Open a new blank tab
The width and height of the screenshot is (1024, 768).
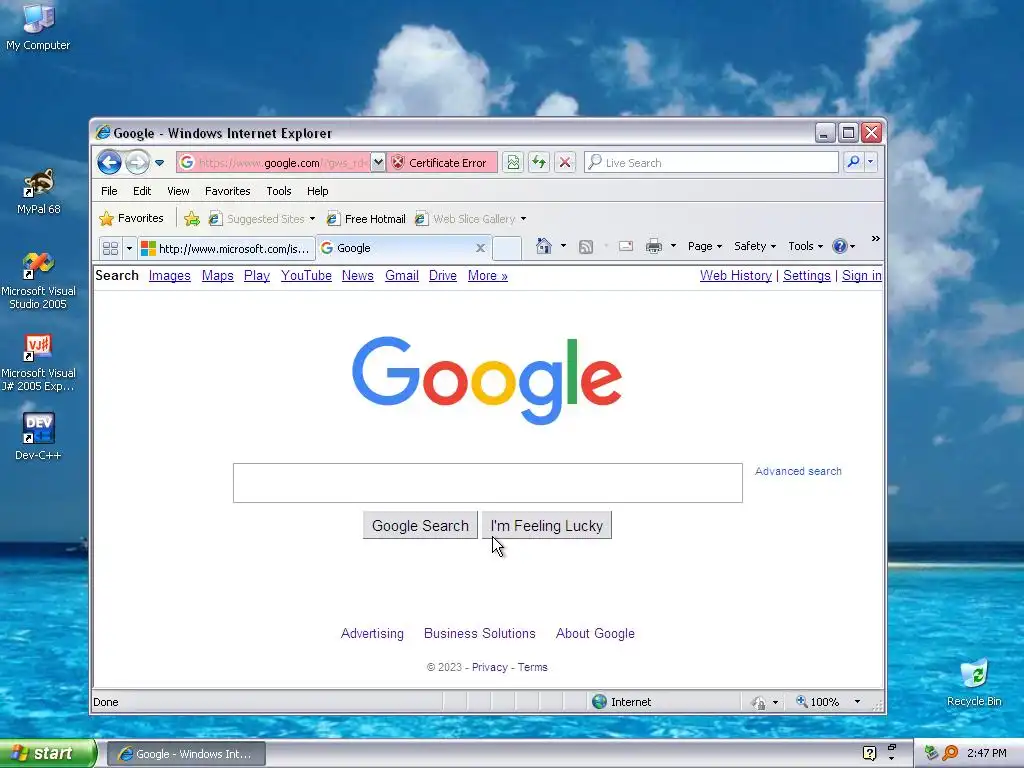point(507,248)
